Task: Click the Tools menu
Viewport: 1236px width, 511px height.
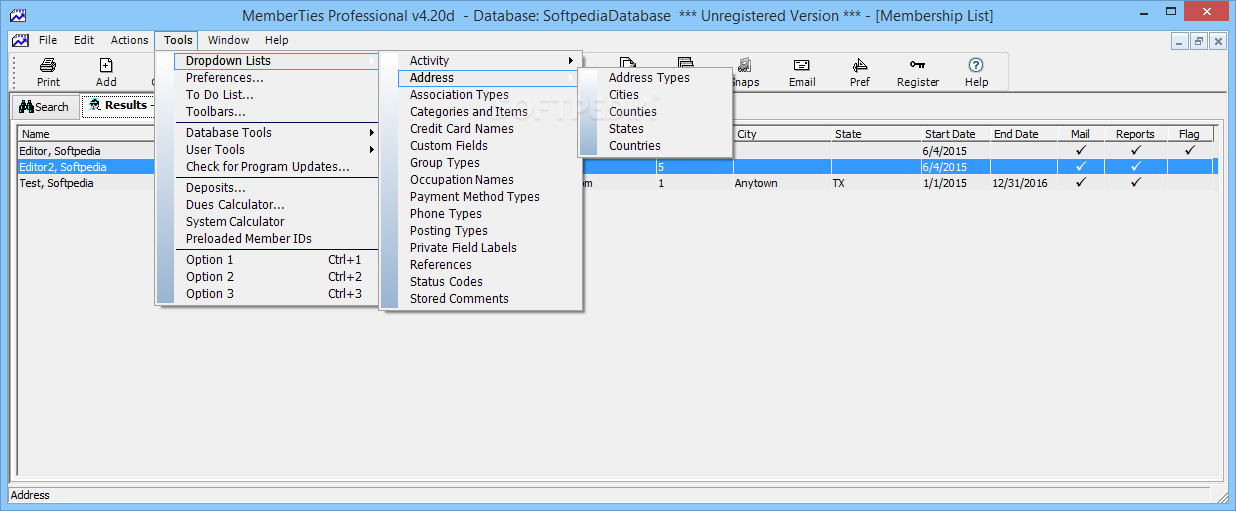Action: tap(178, 40)
